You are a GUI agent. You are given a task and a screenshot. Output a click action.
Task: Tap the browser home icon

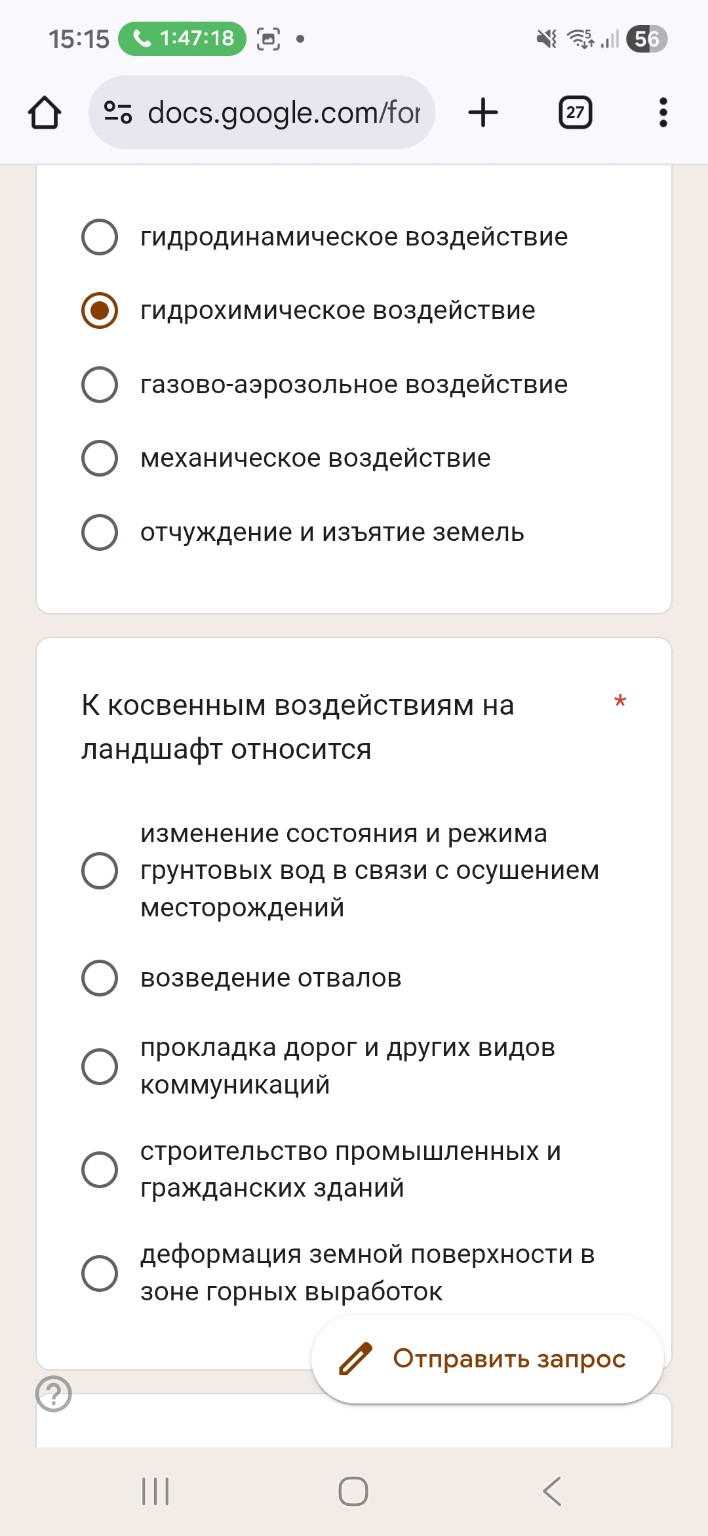point(43,112)
